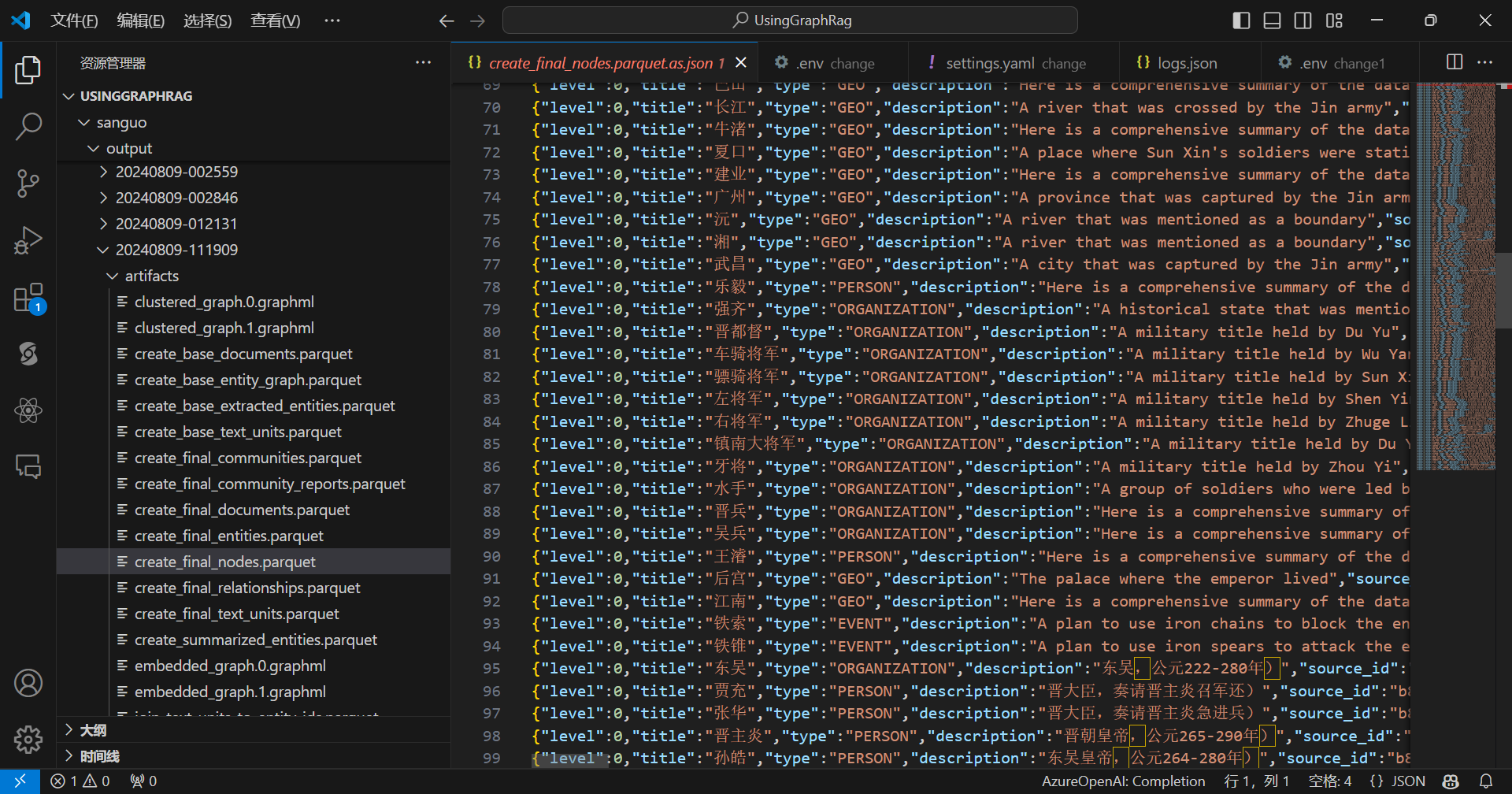Close create_final_nodes.parquet.as.json tab
This screenshot has width=1512, height=794.
tap(741, 62)
